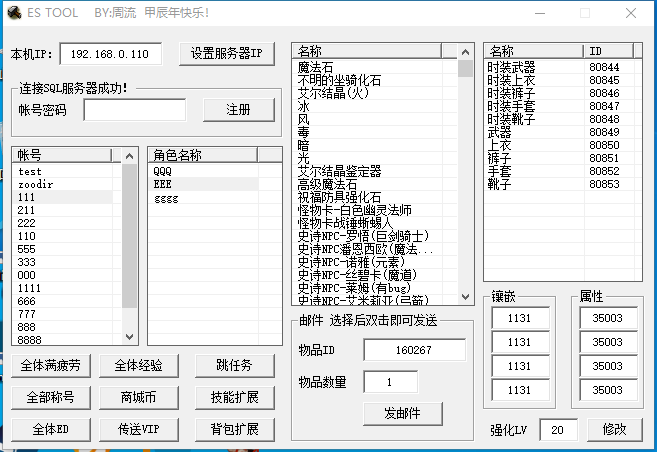Select 时装武器 row with ID 80844

click(x=559, y=67)
